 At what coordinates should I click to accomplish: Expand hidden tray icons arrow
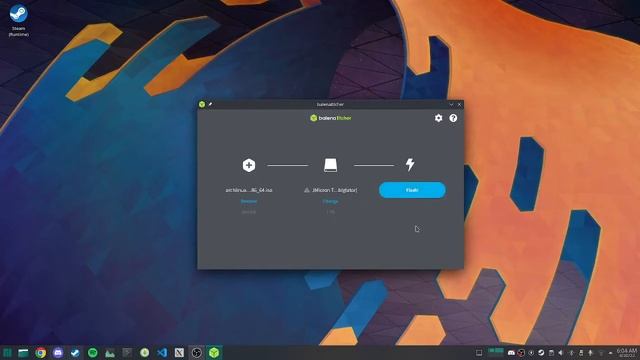(x=611, y=353)
